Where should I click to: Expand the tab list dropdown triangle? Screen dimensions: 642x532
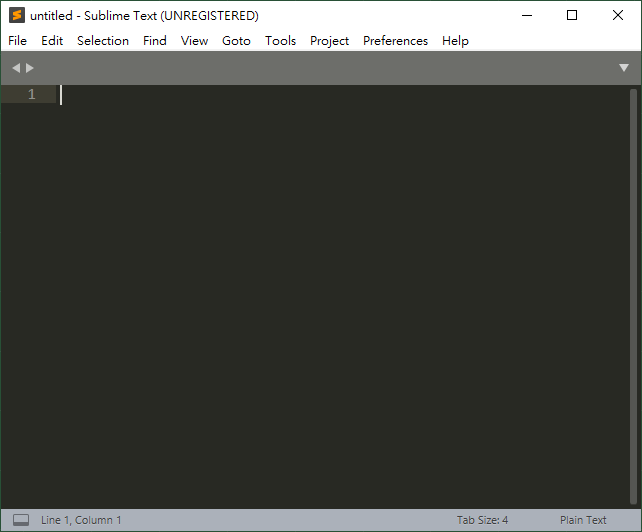pyautogui.click(x=624, y=68)
